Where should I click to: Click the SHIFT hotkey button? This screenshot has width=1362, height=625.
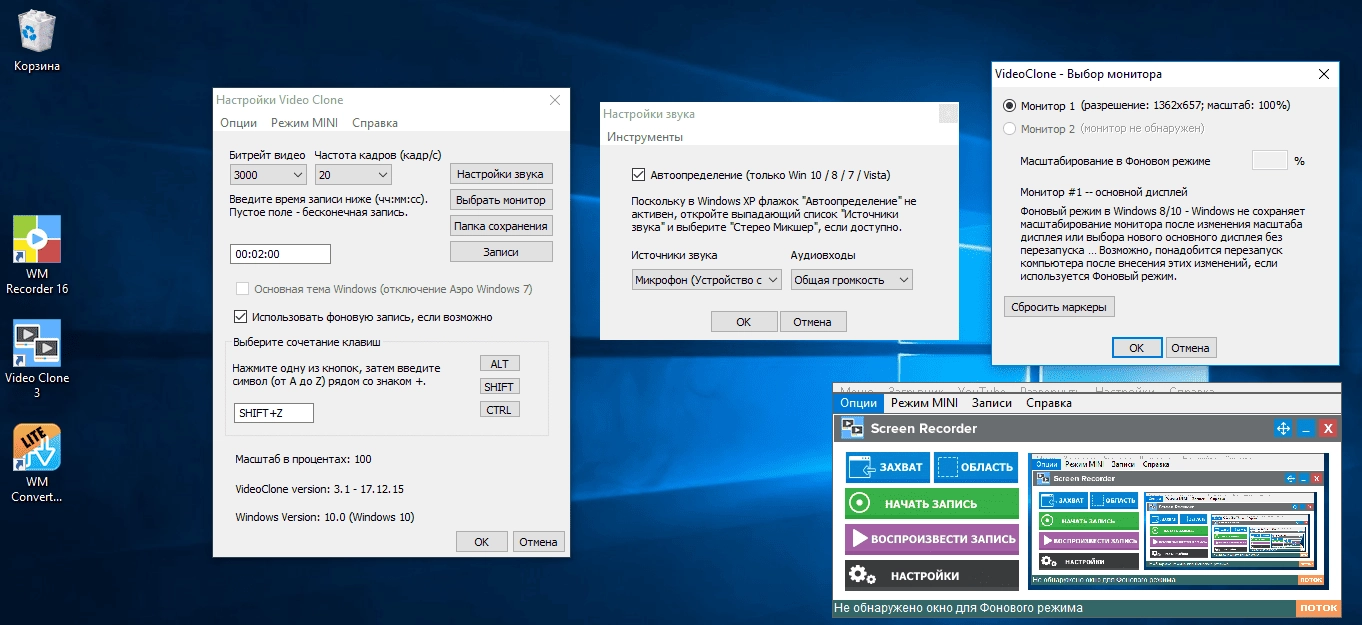(500, 387)
